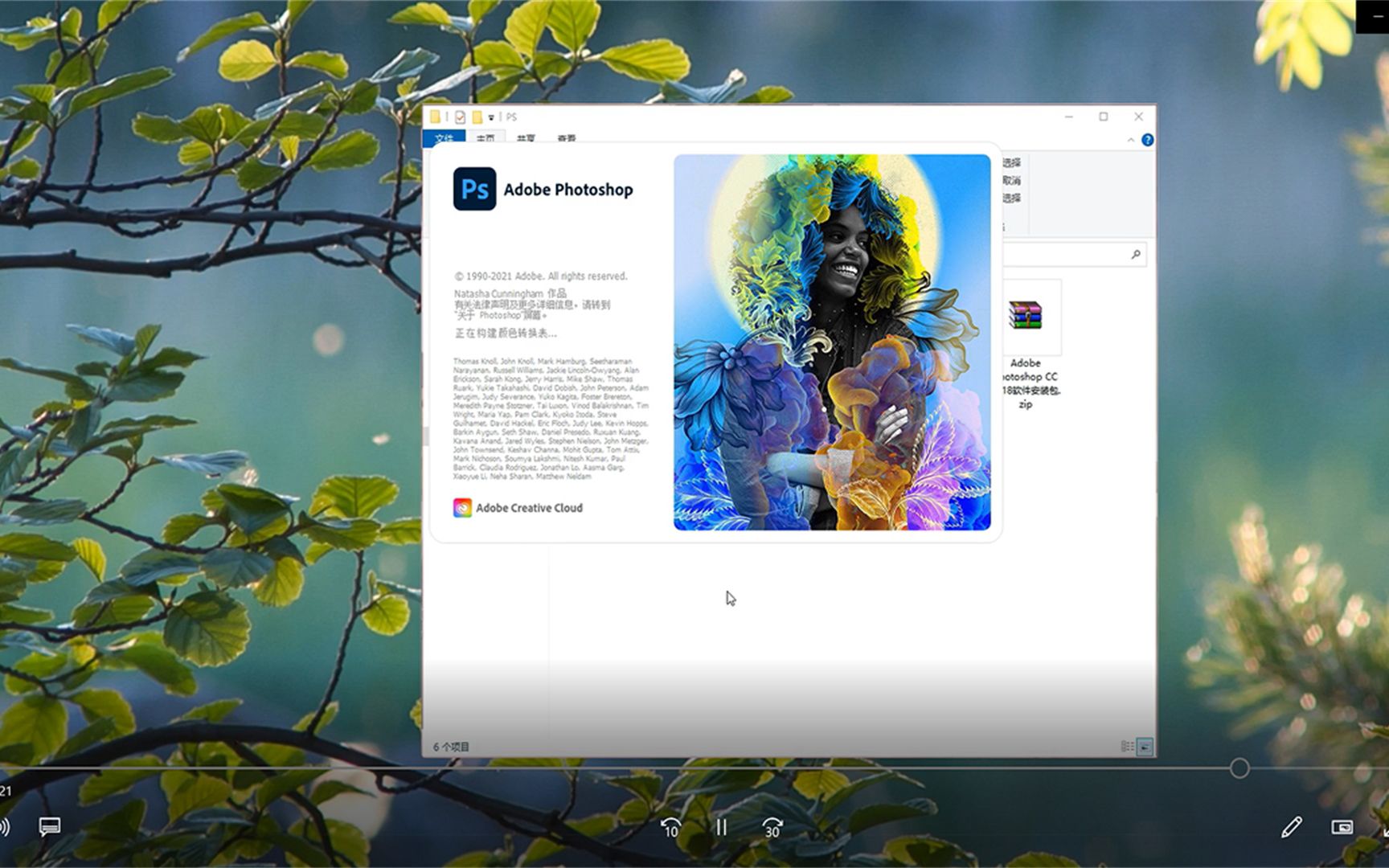1389x868 pixels.
Task: Click the search magnifier icon in Explorer
Action: pyautogui.click(x=1136, y=255)
